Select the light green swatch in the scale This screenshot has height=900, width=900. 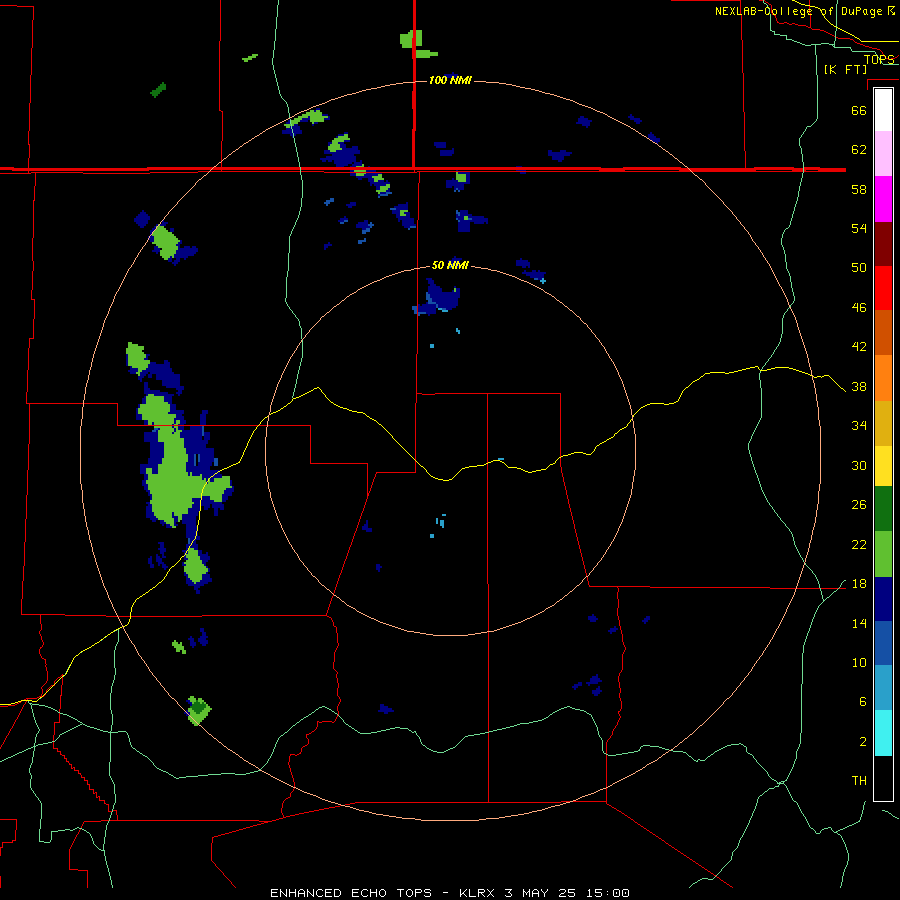(x=883, y=554)
